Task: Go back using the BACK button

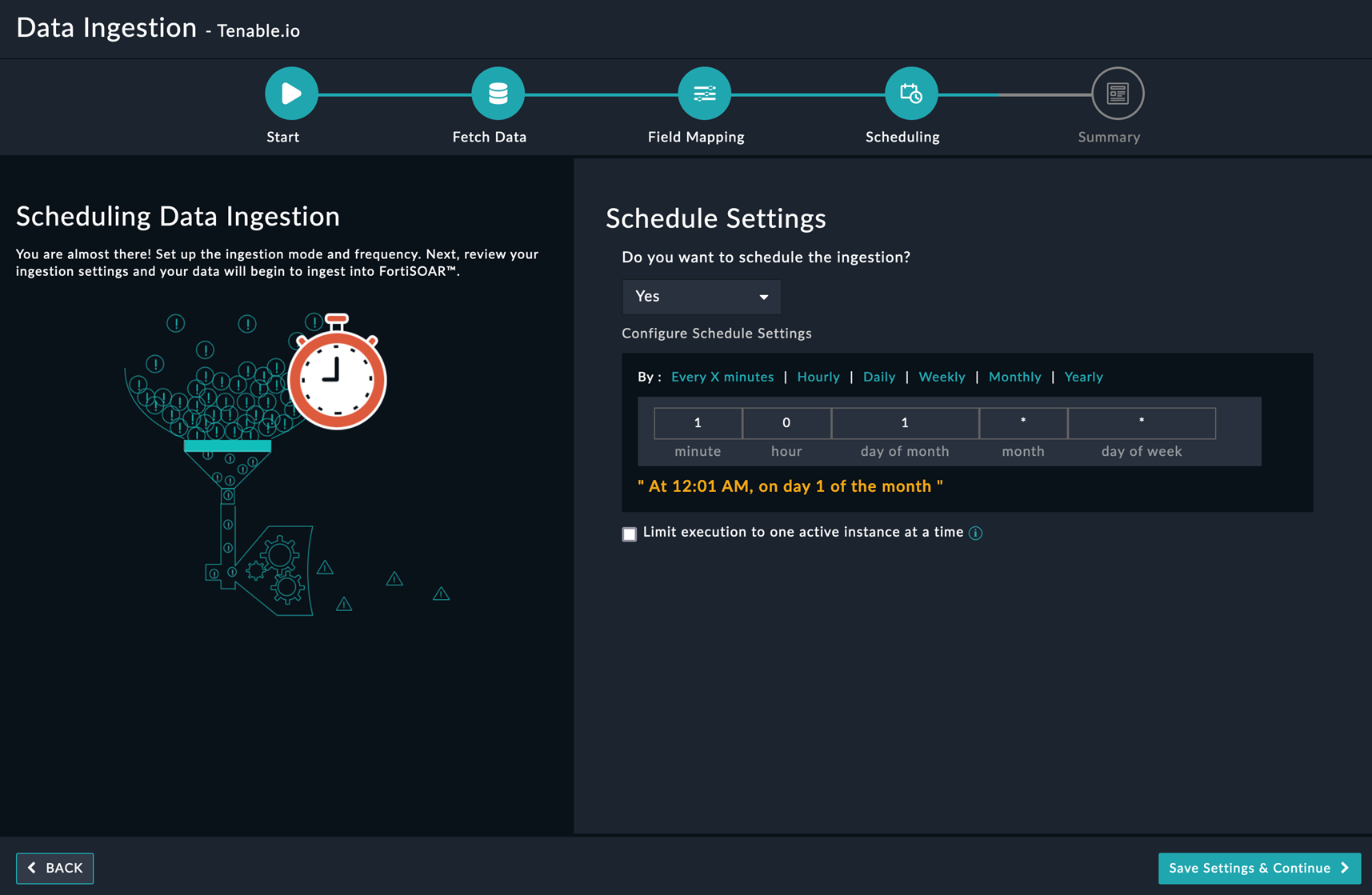Action: click(55, 868)
